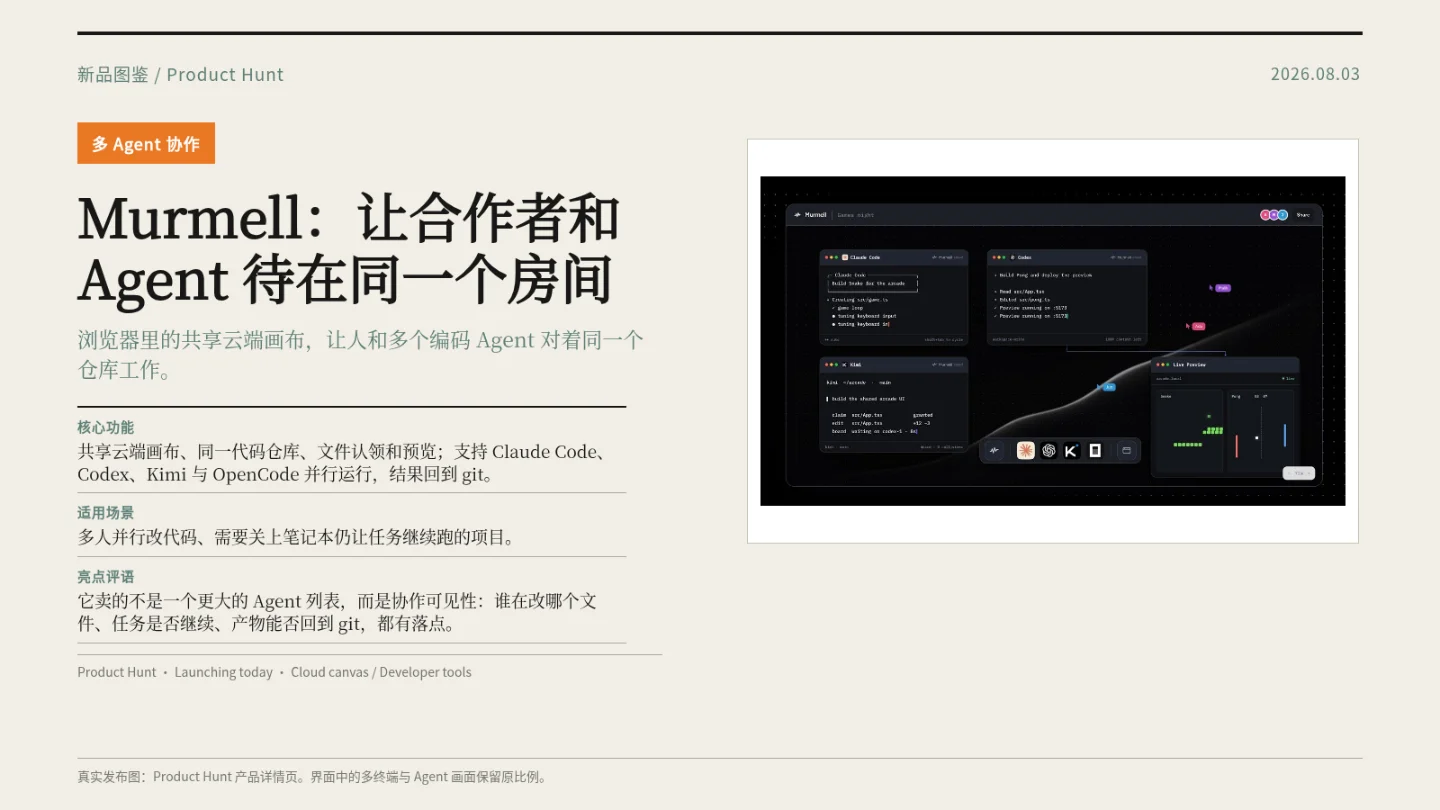Click the purple collaborator cursor label
The height and width of the screenshot is (810, 1440).
click(x=1223, y=288)
